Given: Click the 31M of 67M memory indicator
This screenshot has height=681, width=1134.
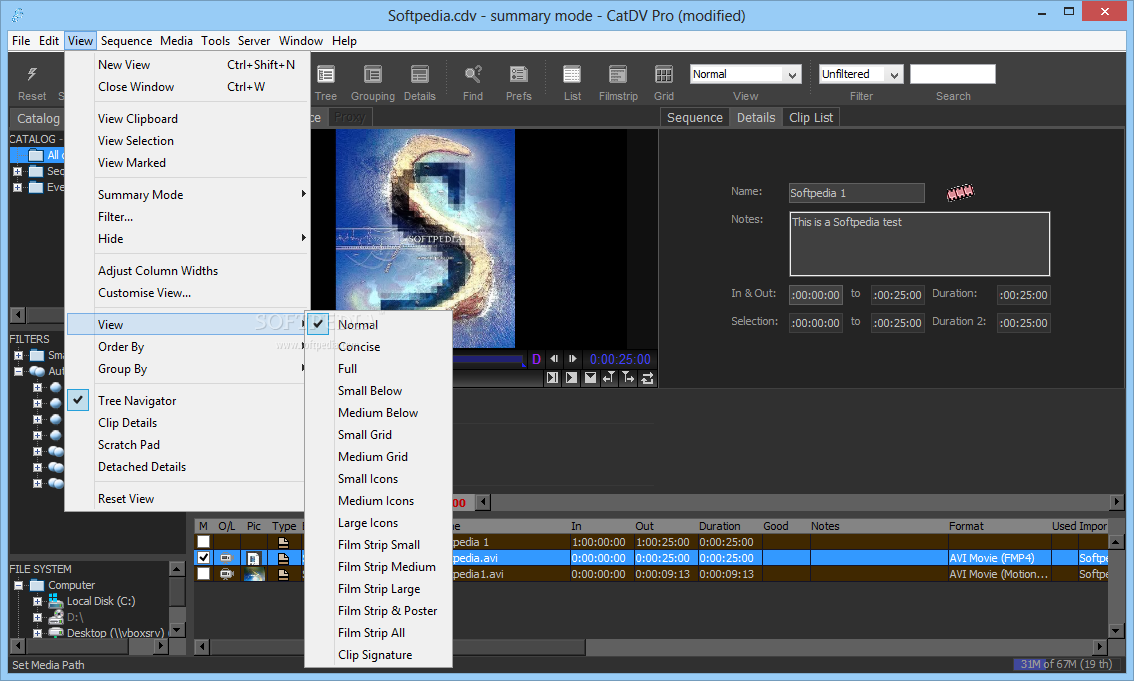Looking at the screenshot, I should pos(1066,664).
